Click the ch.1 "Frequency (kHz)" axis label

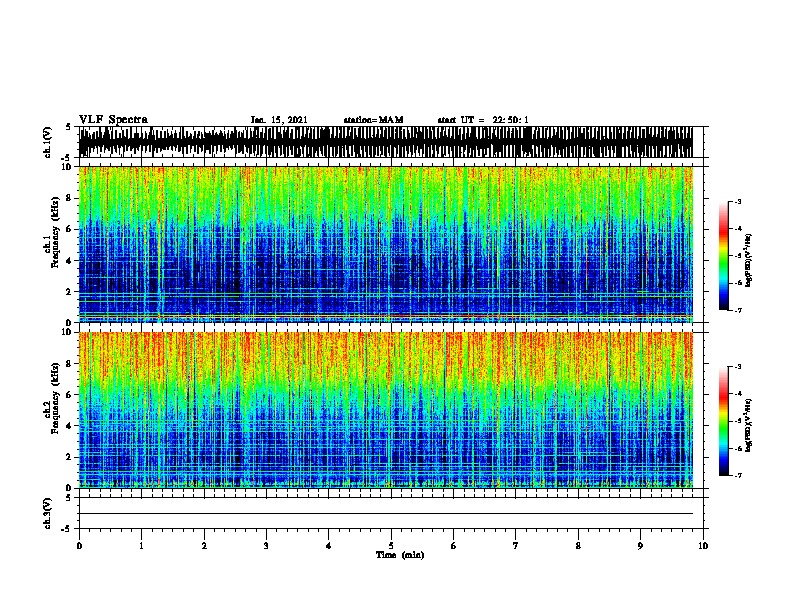tap(55, 232)
